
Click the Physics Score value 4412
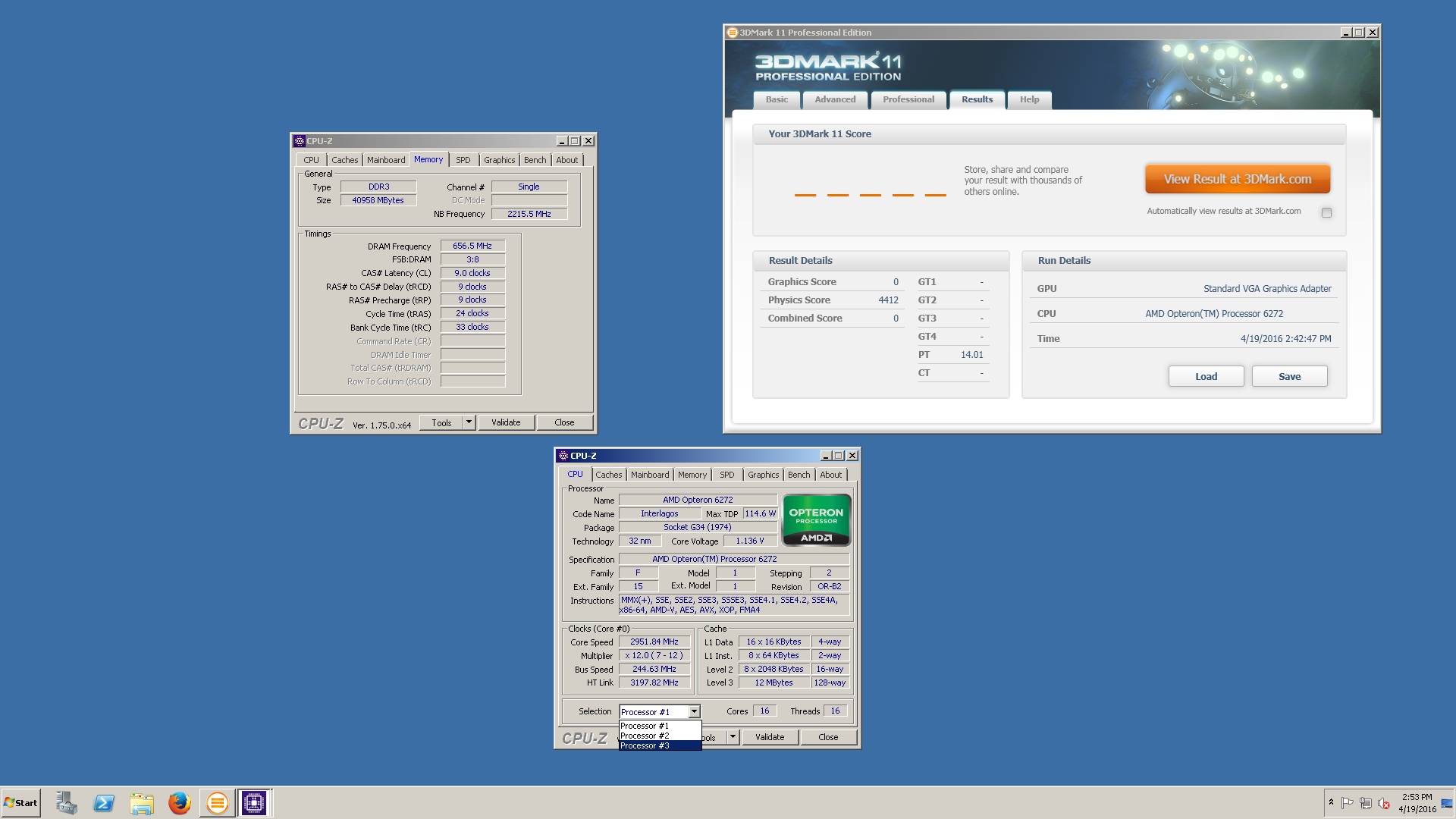(x=888, y=300)
